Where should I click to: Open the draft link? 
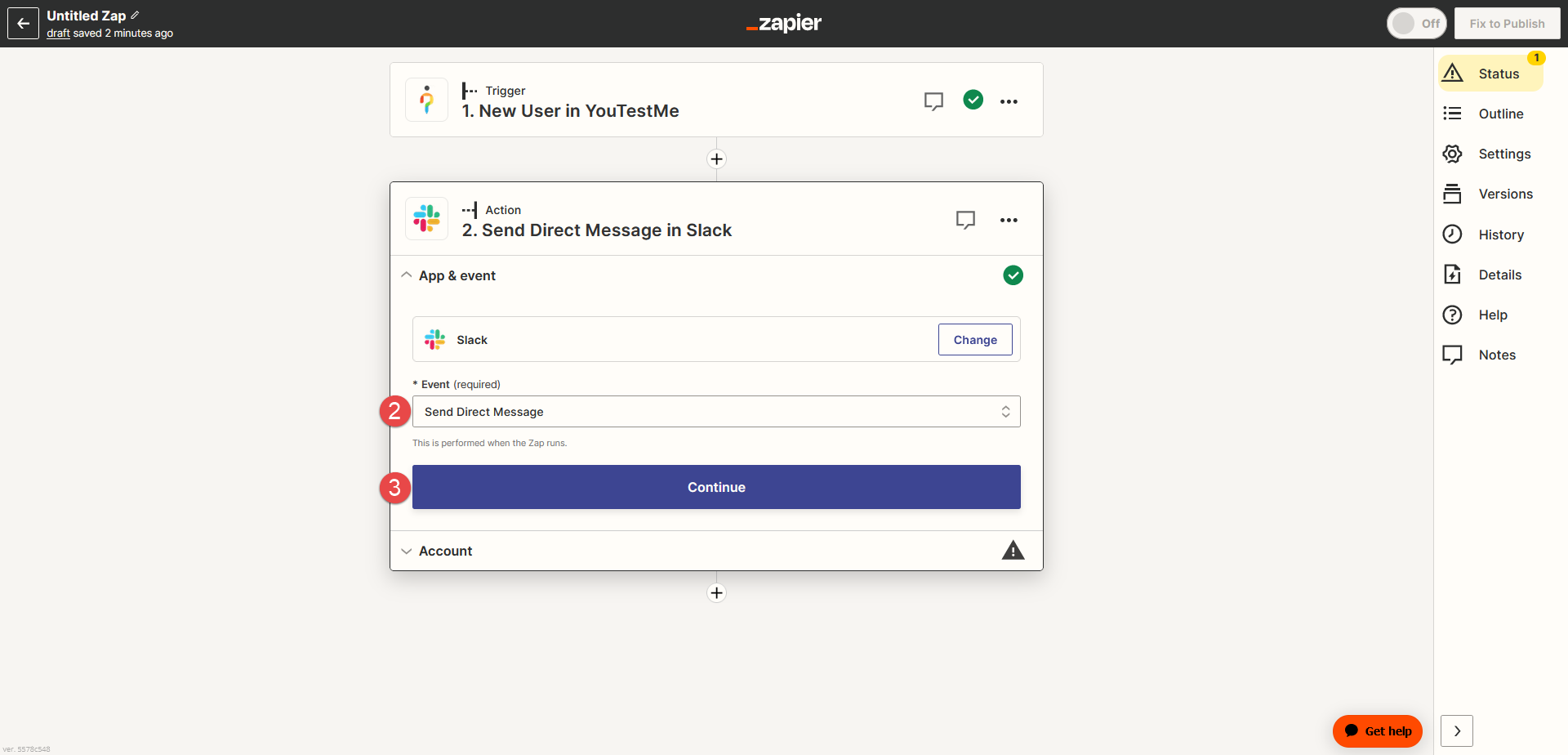pos(58,34)
